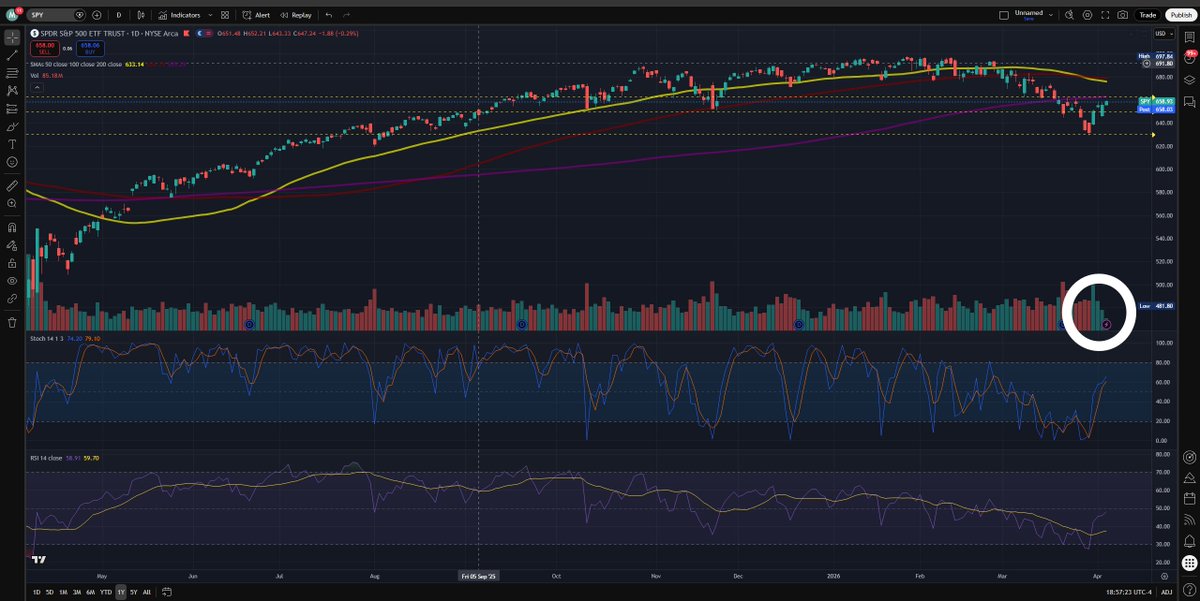Image resolution: width=1200 pixels, height=601 pixels.
Task: Click the Trade button
Action: pyautogui.click(x=1148, y=15)
